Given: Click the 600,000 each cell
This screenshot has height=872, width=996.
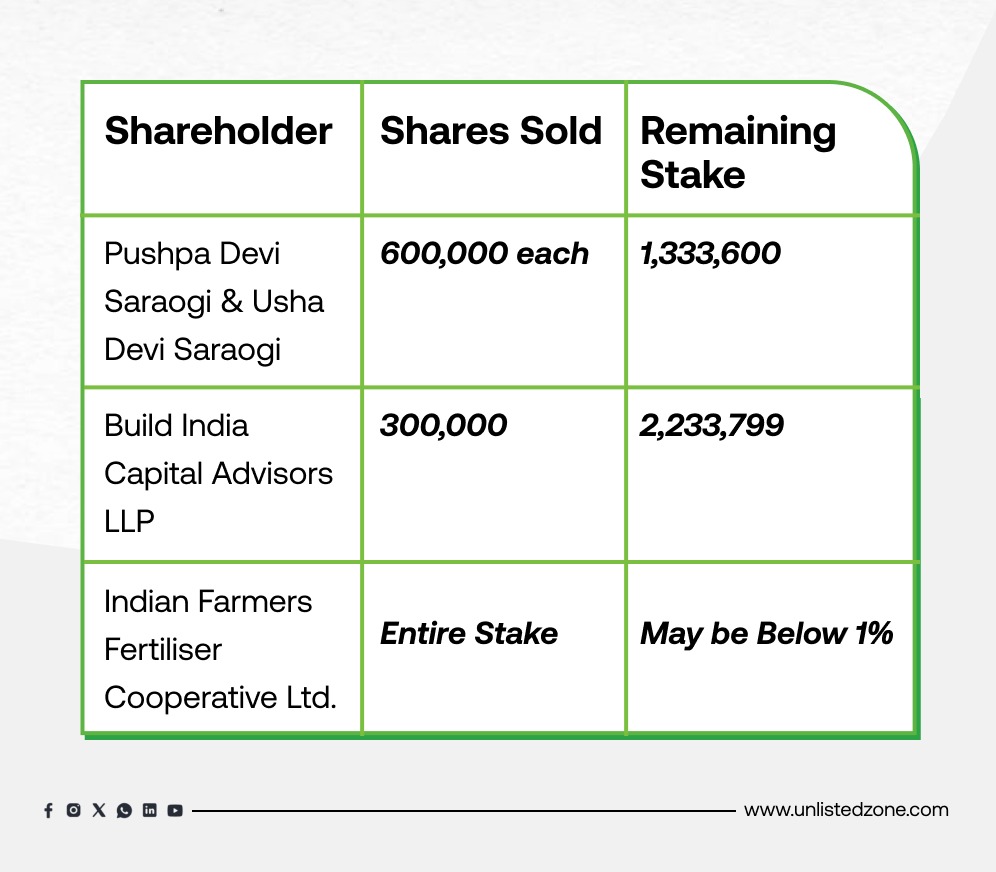Looking at the screenshot, I should (485, 254).
